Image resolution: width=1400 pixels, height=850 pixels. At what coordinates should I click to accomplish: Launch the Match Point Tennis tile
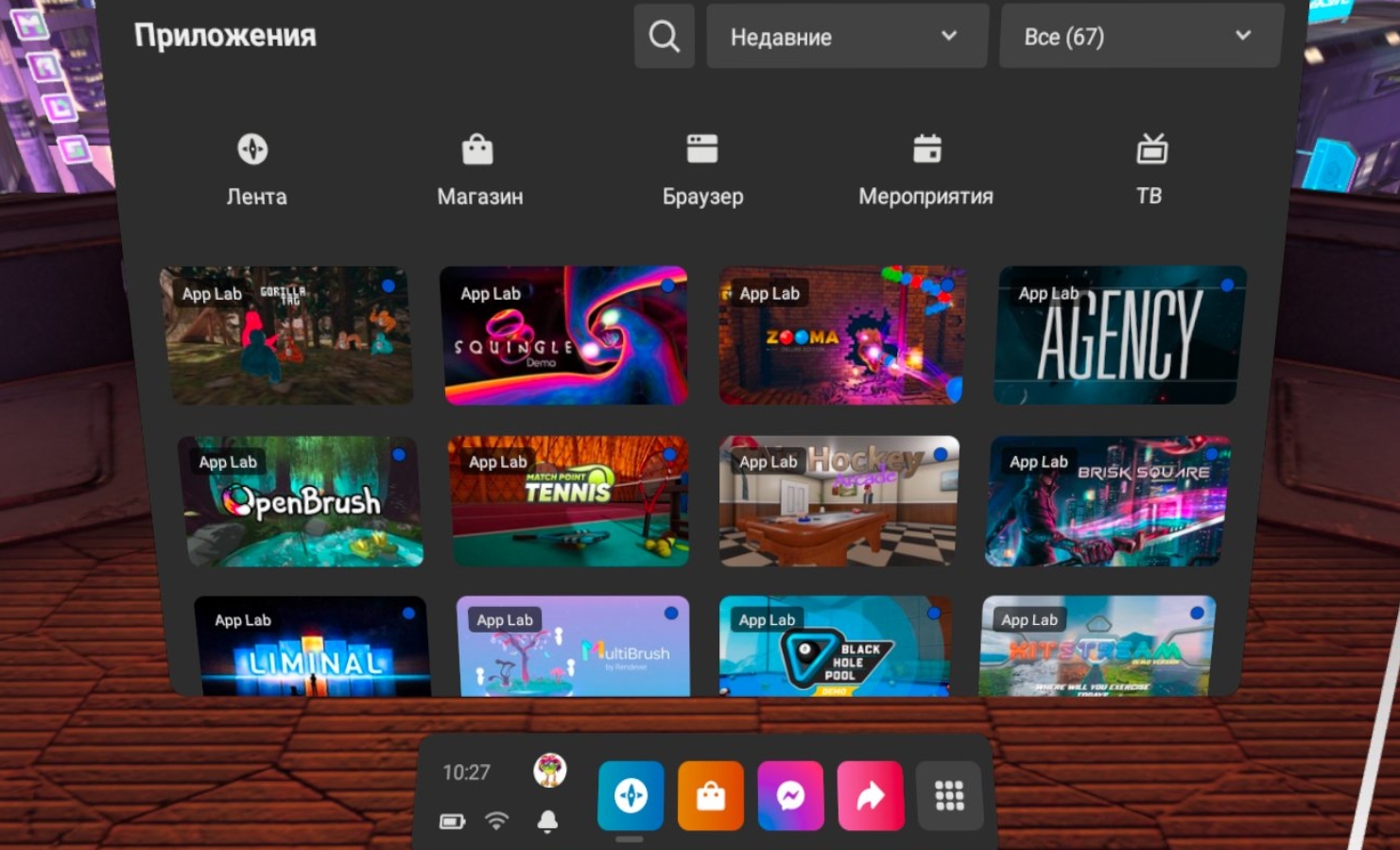pos(569,501)
